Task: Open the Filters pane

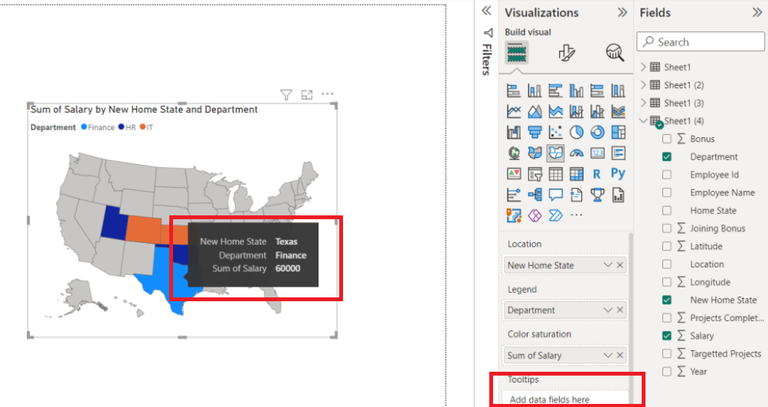Action: (x=487, y=53)
